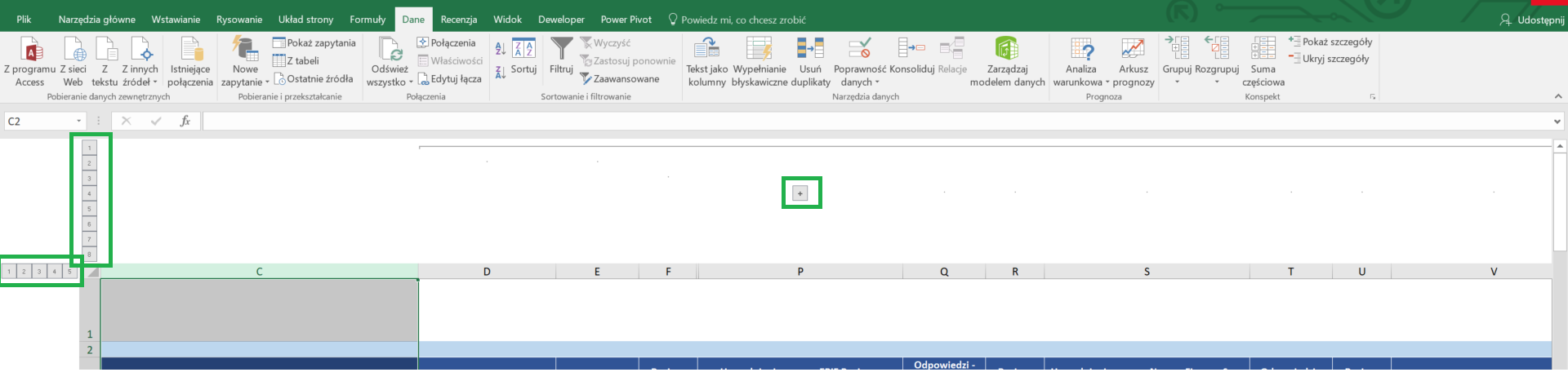The width and height of the screenshot is (1568, 390).
Task: Switch to the Formuły ribbon tab
Action: (x=367, y=20)
